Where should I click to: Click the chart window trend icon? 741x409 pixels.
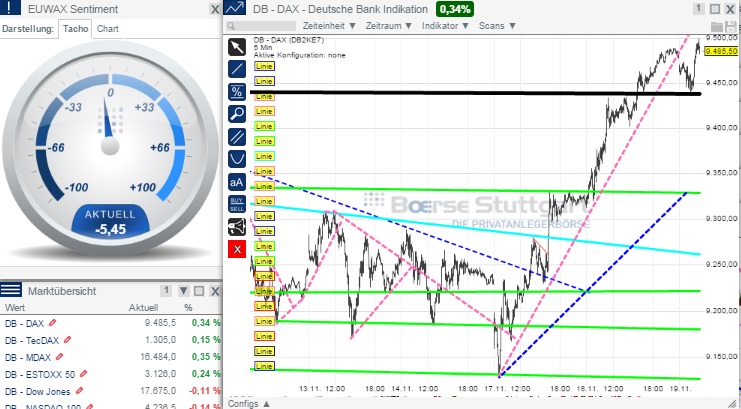click(x=235, y=8)
